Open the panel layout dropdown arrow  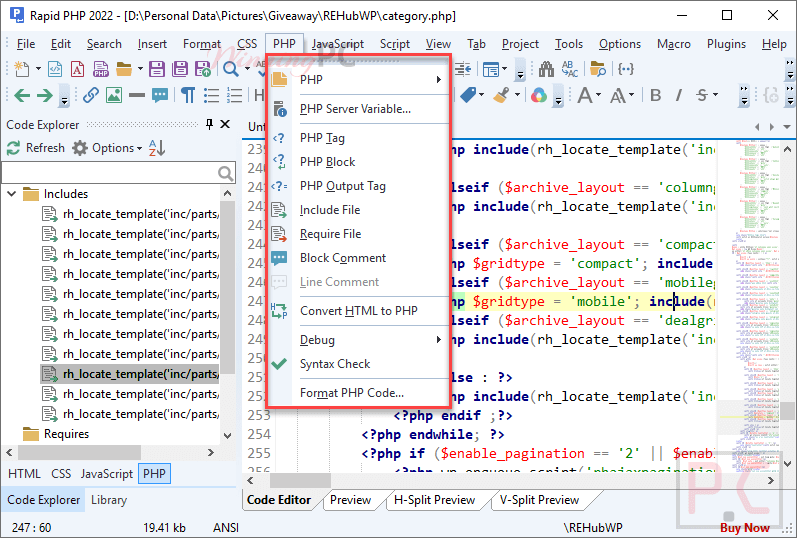[505, 69]
